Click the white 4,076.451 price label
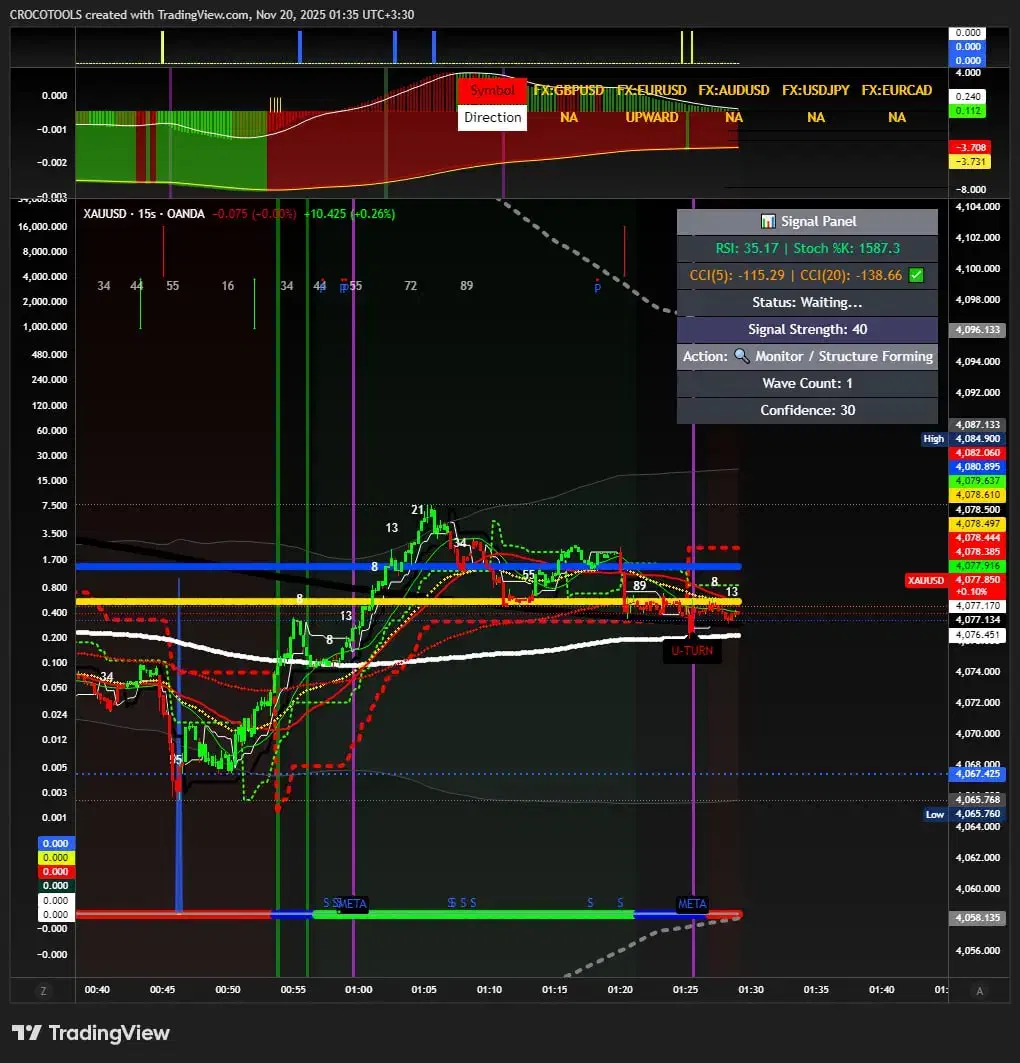This screenshot has width=1020, height=1063. point(977,635)
